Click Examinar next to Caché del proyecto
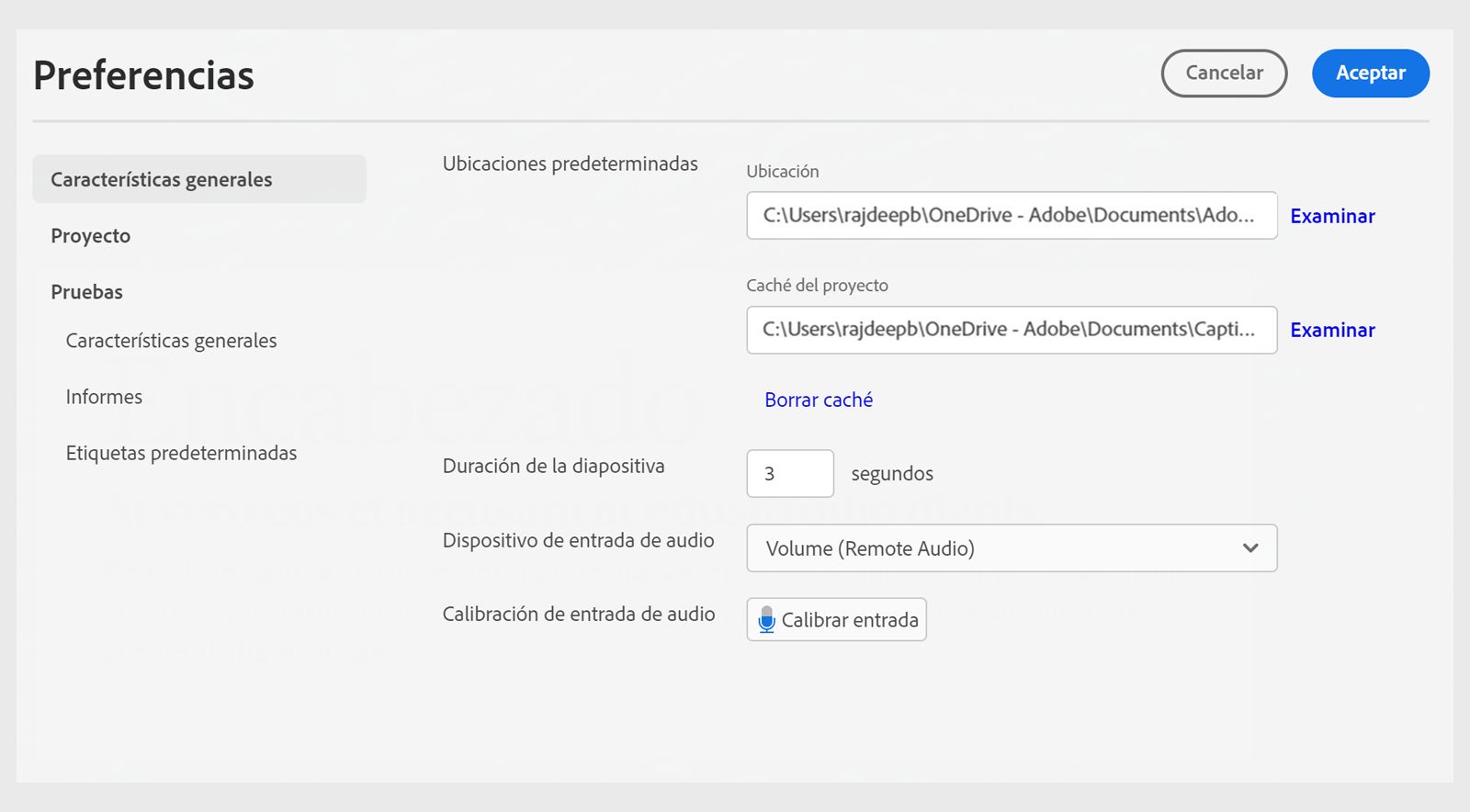Screen dimensions: 1470x812 pyautogui.click(x=1332, y=331)
